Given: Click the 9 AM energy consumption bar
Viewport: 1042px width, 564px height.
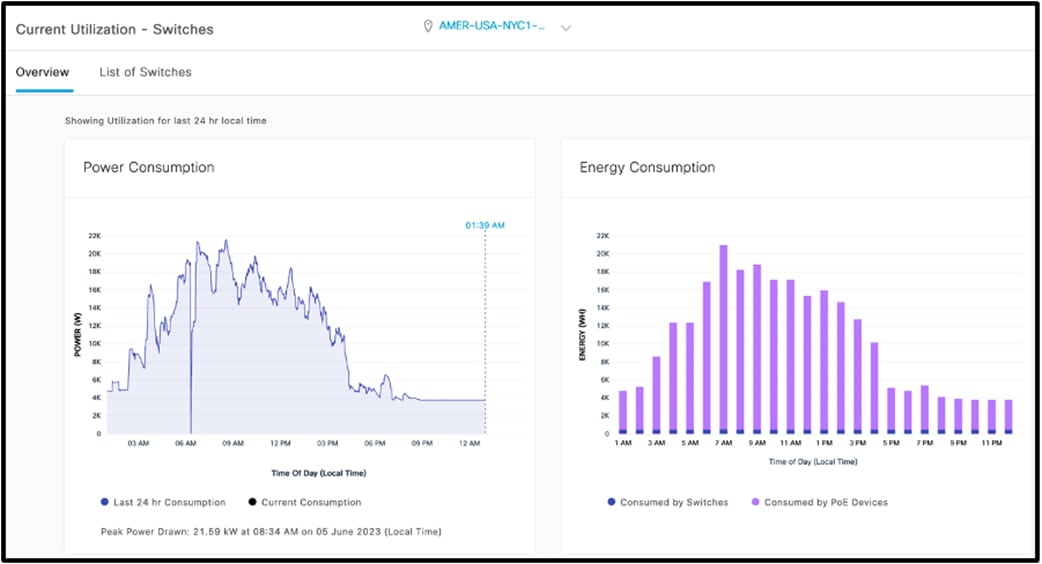Looking at the screenshot, I should 757,350.
